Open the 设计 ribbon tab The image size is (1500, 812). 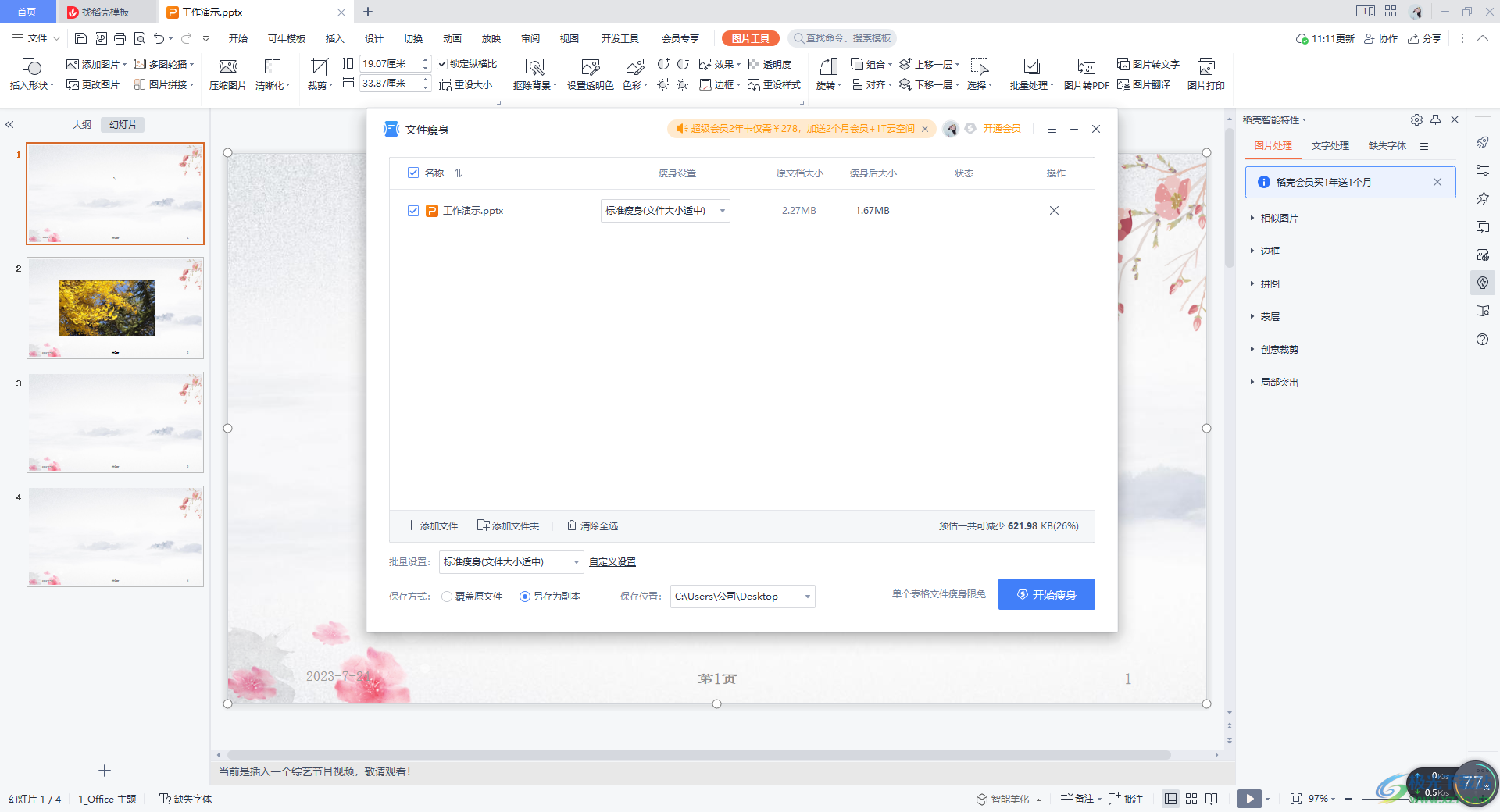click(x=373, y=38)
